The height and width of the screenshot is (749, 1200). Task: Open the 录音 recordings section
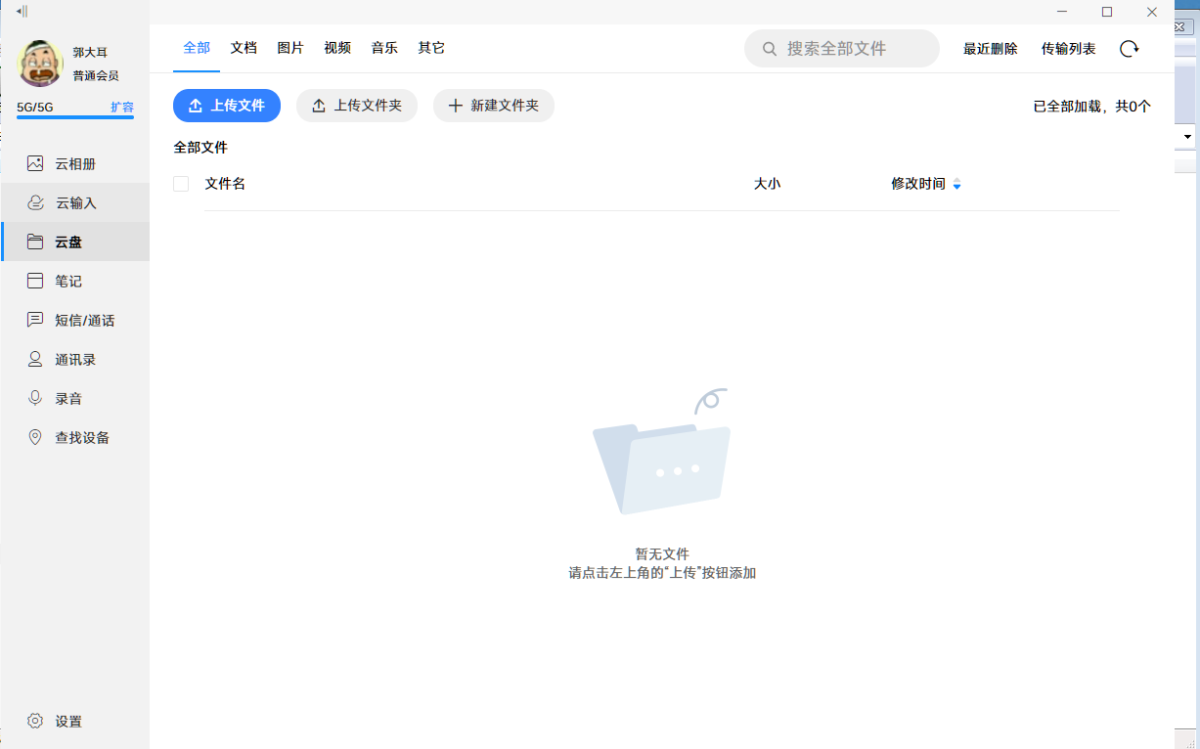point(66,397)
